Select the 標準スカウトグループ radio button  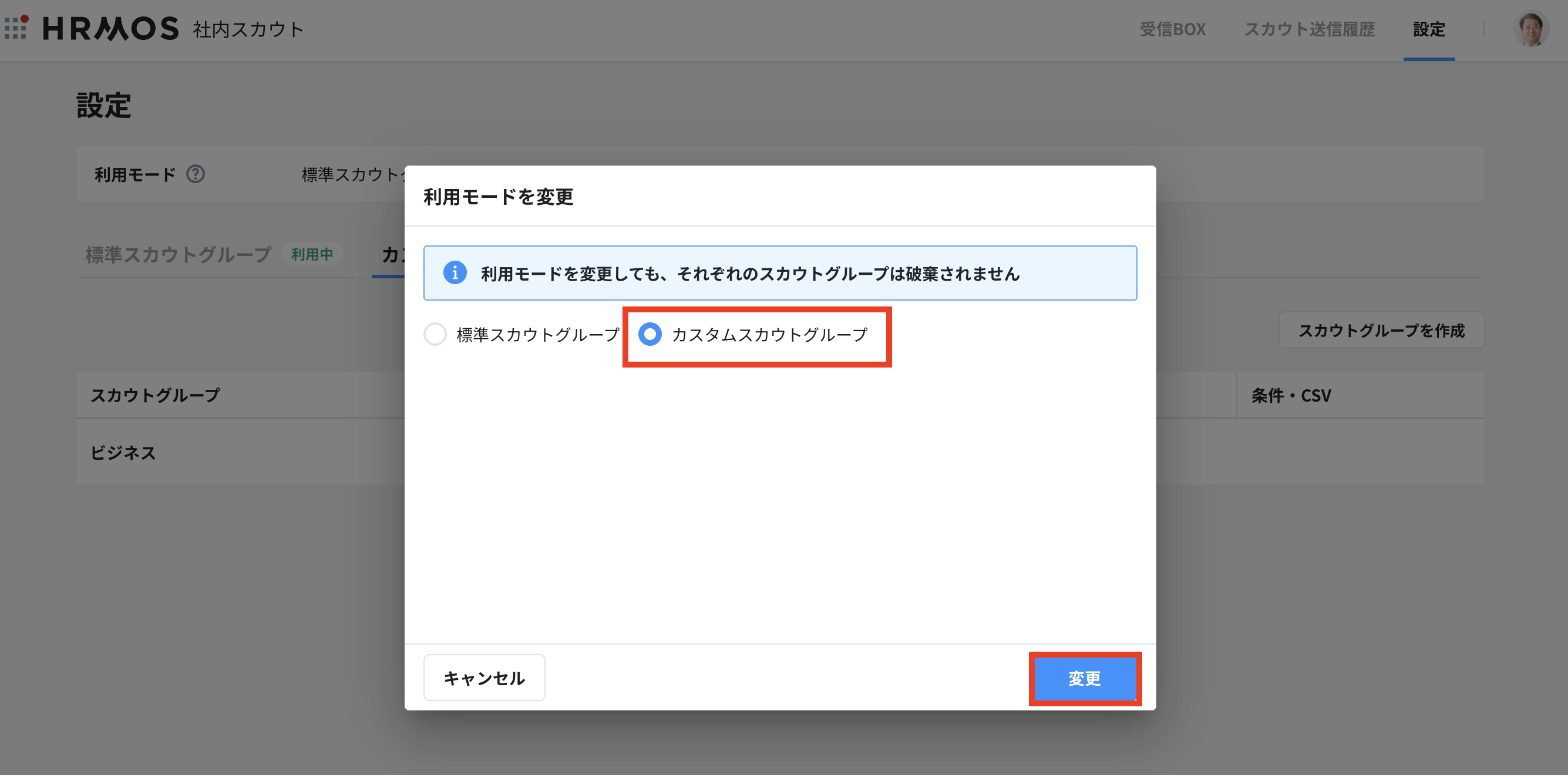pyautogui.click(x=435, y=335)
